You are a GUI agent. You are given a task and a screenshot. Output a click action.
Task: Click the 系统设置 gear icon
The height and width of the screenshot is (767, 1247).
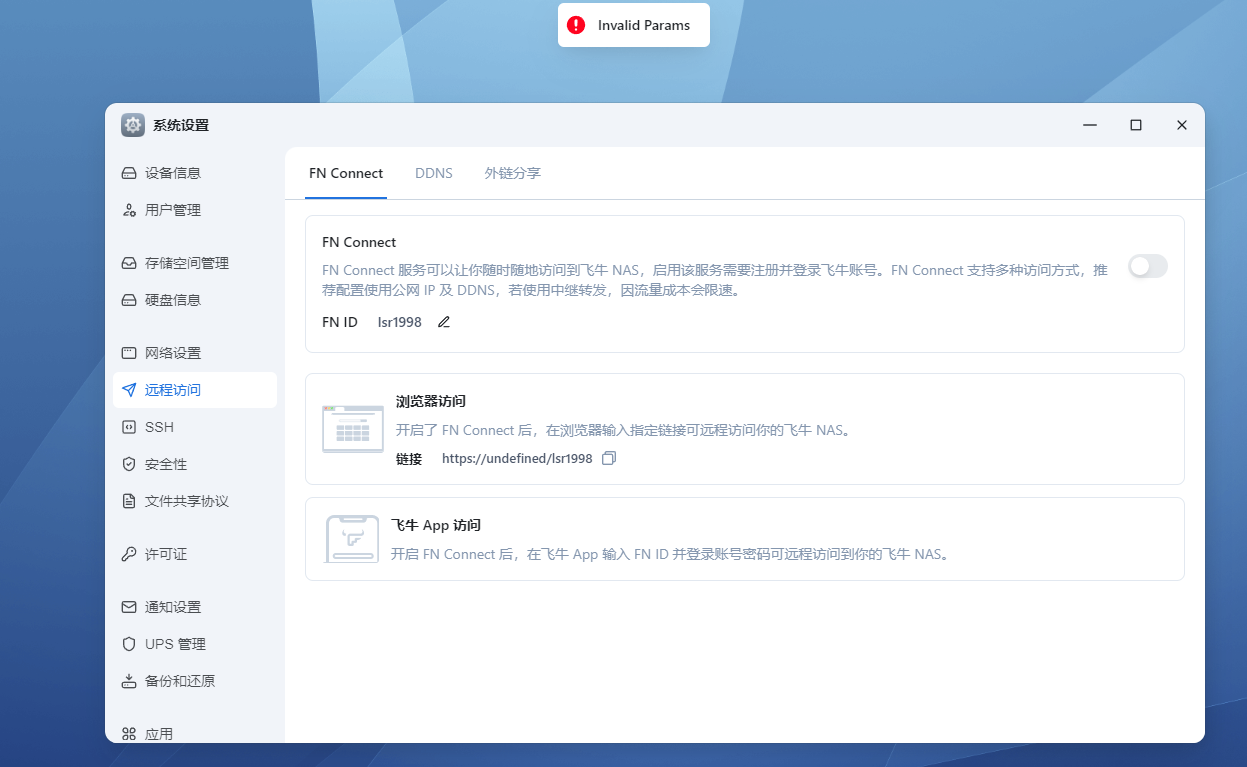point(133,125)
